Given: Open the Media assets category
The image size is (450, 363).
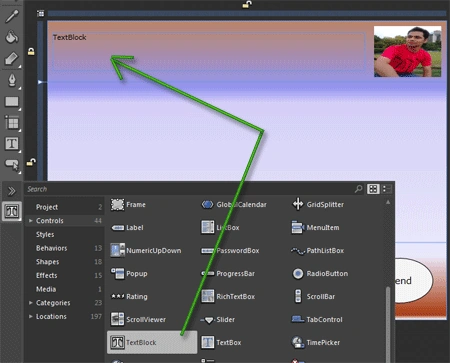Looking at the screenshot, I should (65, 289).
